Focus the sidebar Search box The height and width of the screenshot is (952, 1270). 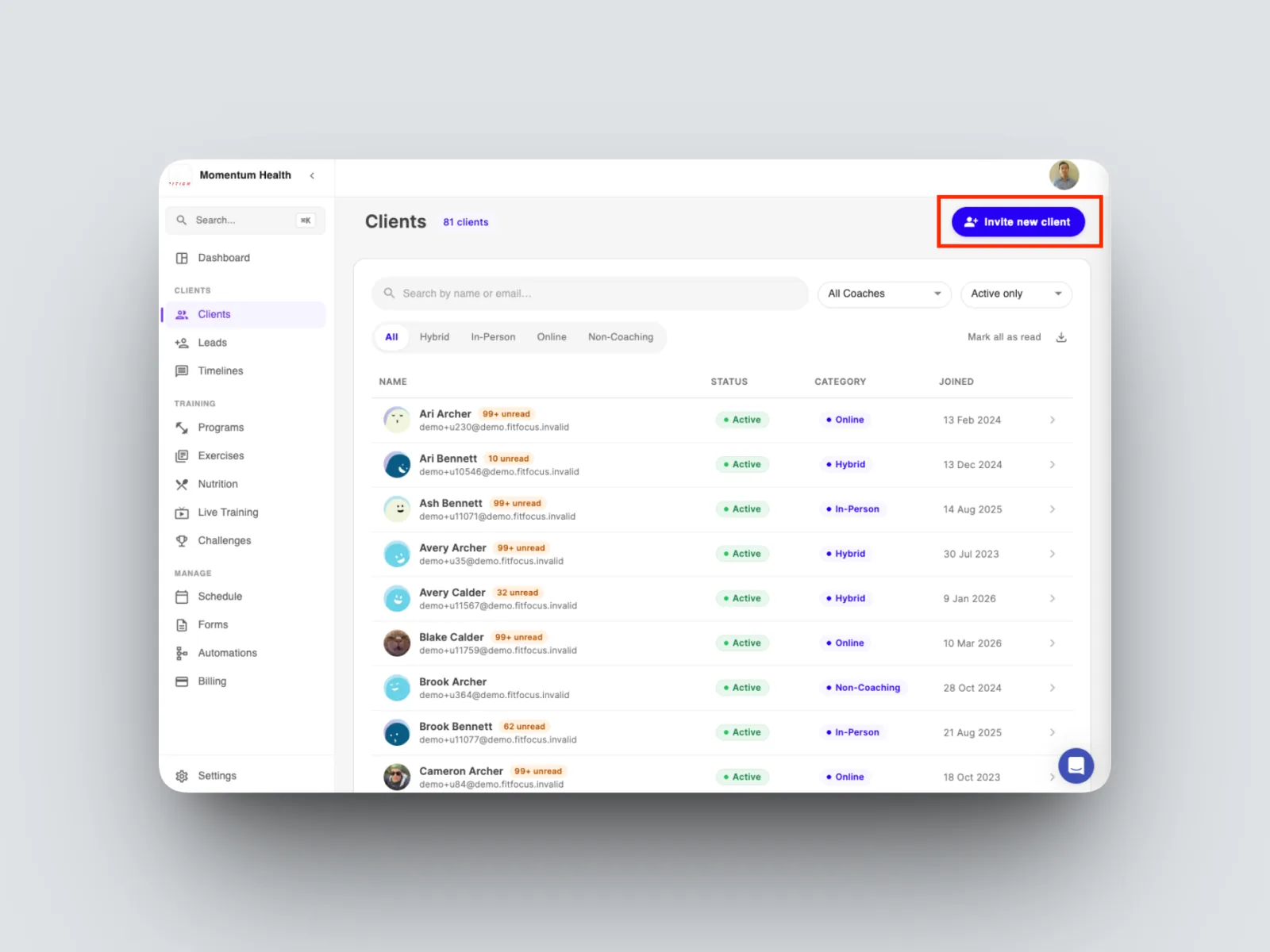245,221
